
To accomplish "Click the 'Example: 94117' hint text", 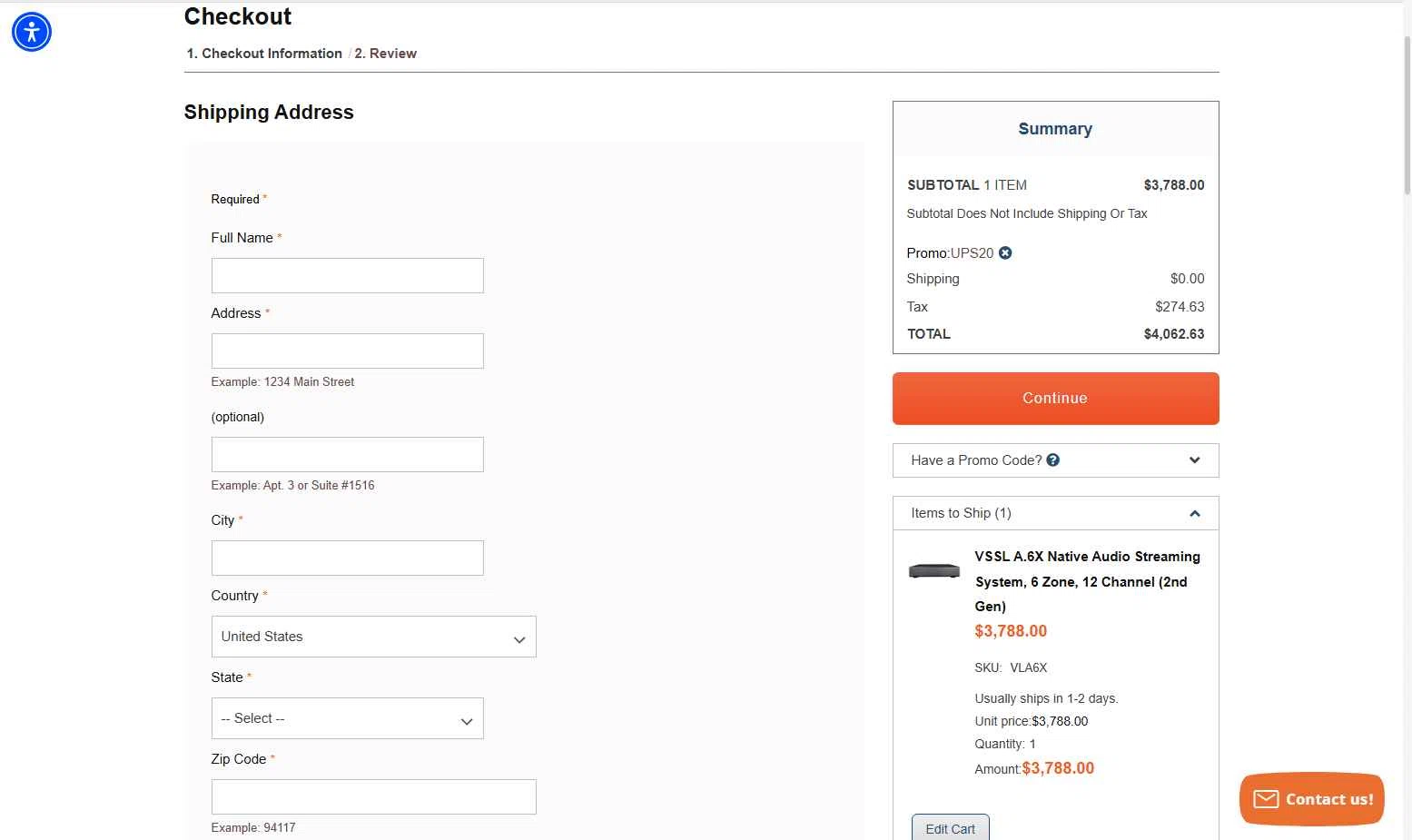I will point(253,827).
